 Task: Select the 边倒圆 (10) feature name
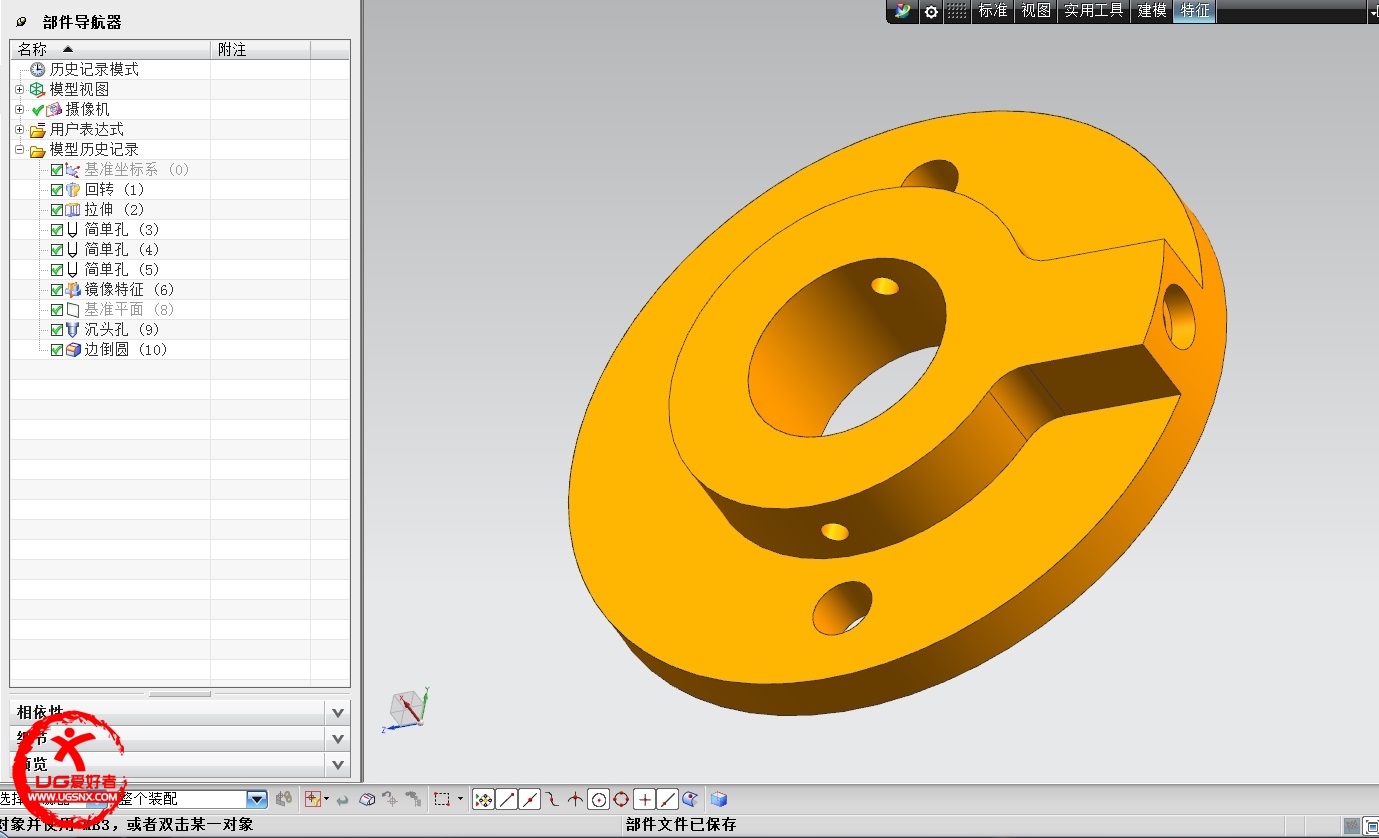(125, 349)
